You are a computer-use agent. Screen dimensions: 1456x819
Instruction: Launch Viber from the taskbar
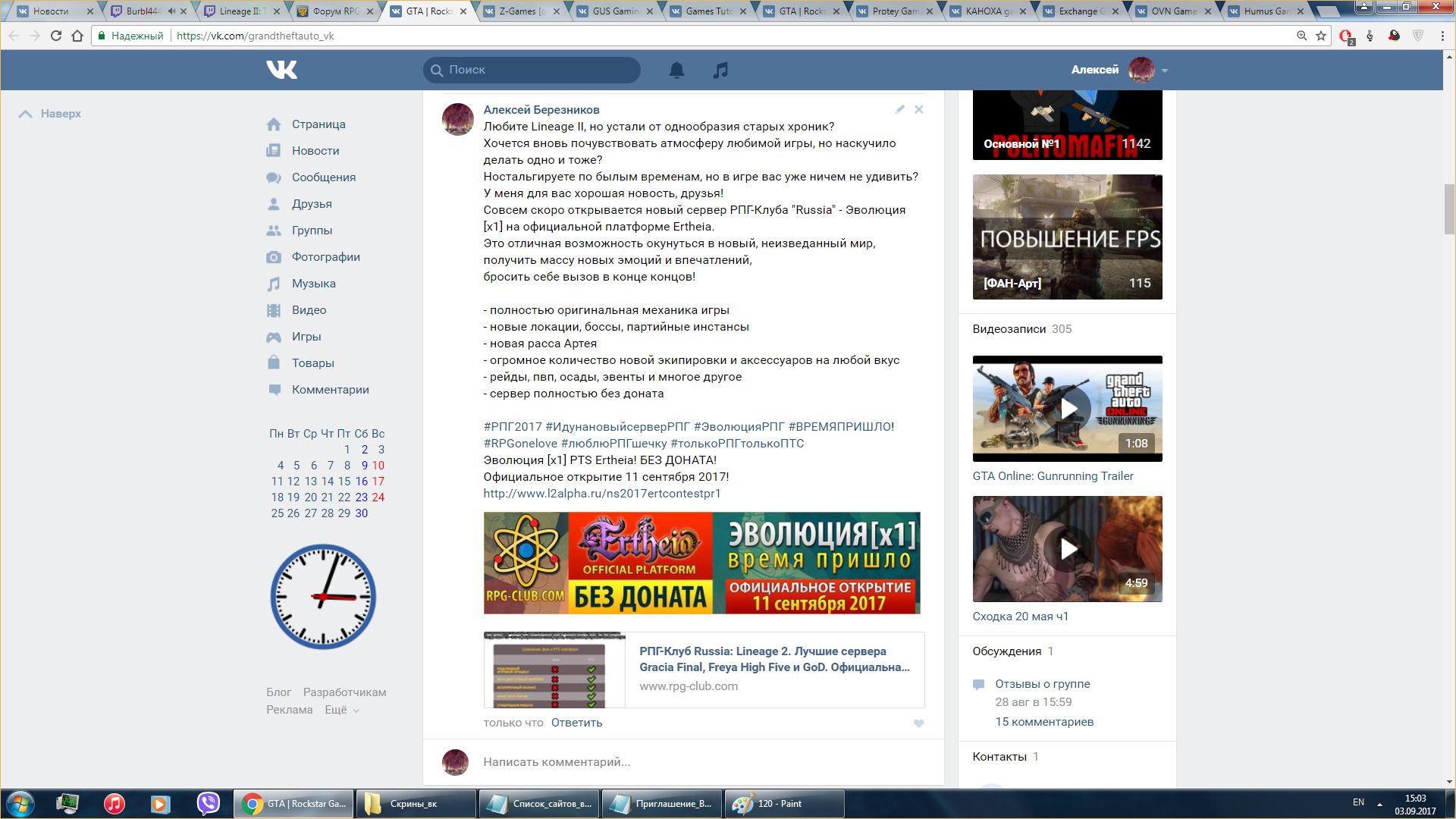click(208, 804)
